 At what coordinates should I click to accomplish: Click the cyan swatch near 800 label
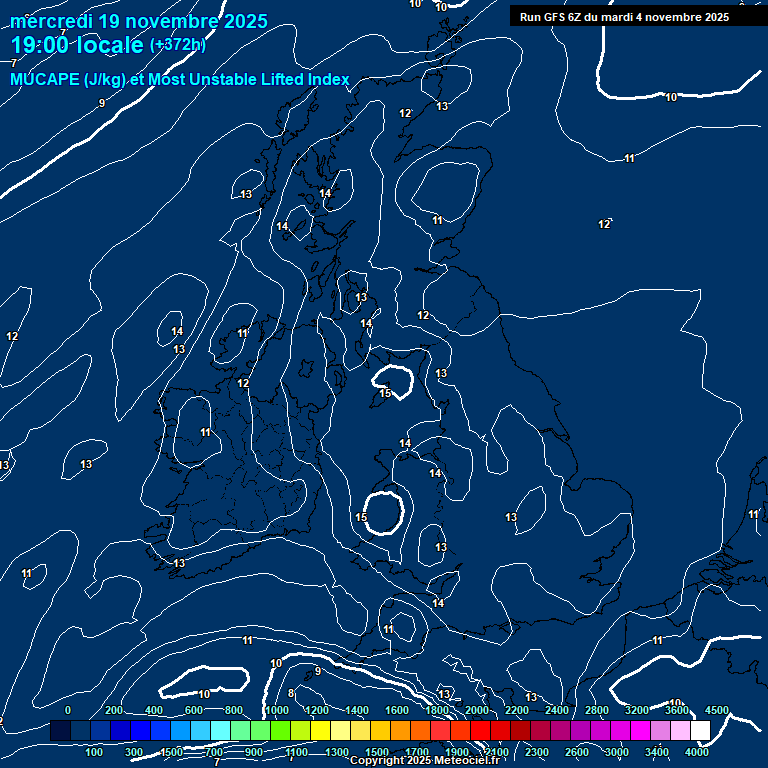tap(220, 731)
